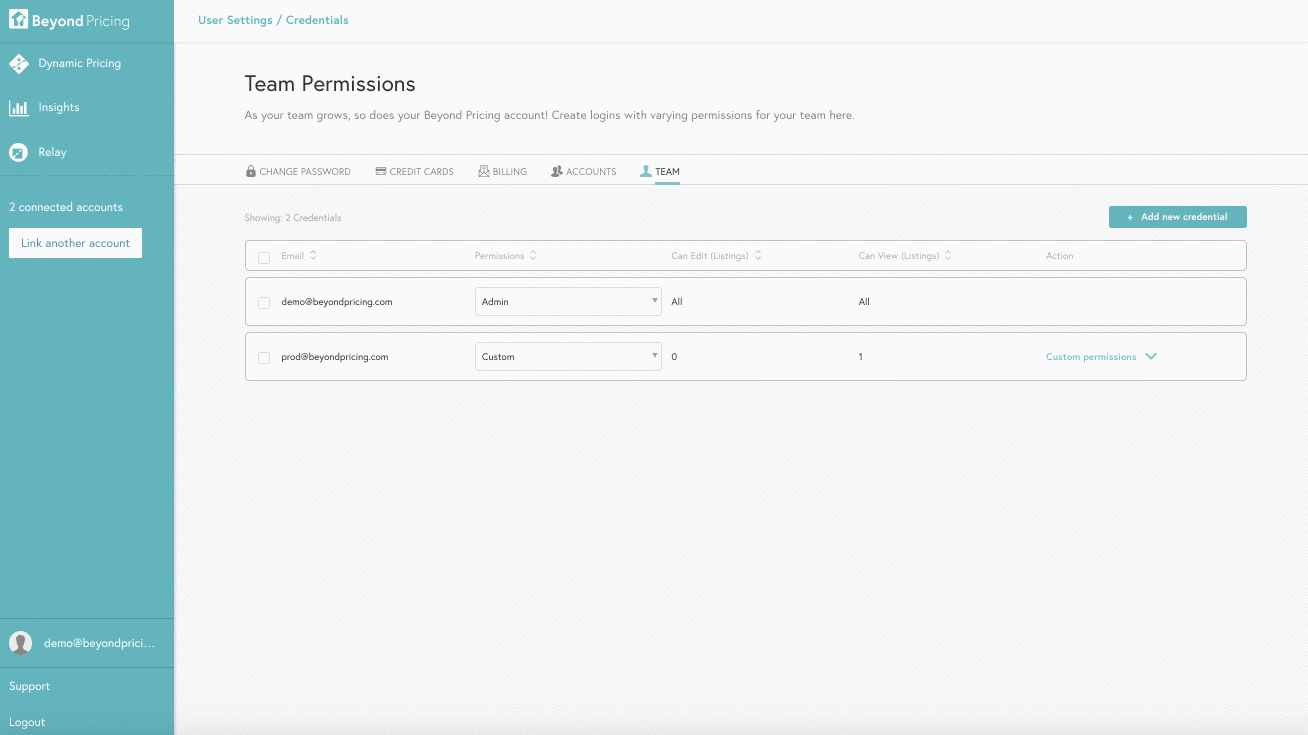Click the lock icon beside Change Password
Image resolution: width=1308 pixels, height=735 pixels.
tap(251, 171)
